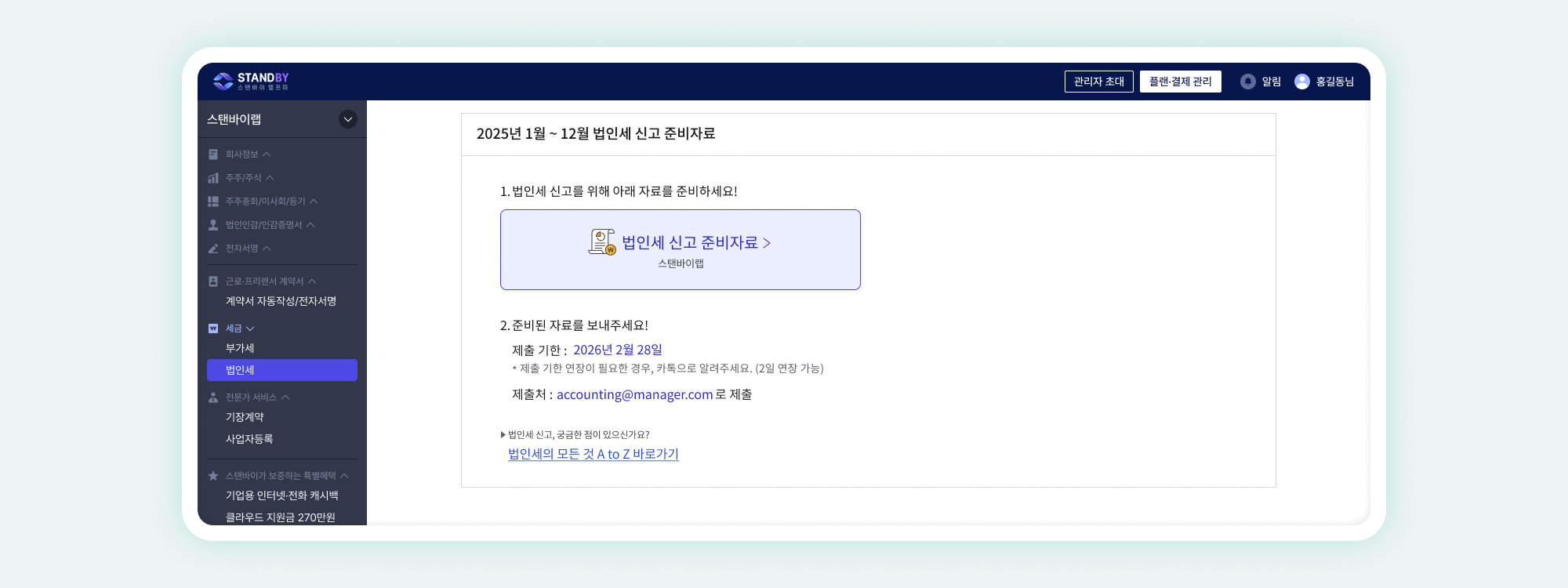This screenshot has height=588, width=1568.
Task: Click the 회사정보 label
Action: 241,154
